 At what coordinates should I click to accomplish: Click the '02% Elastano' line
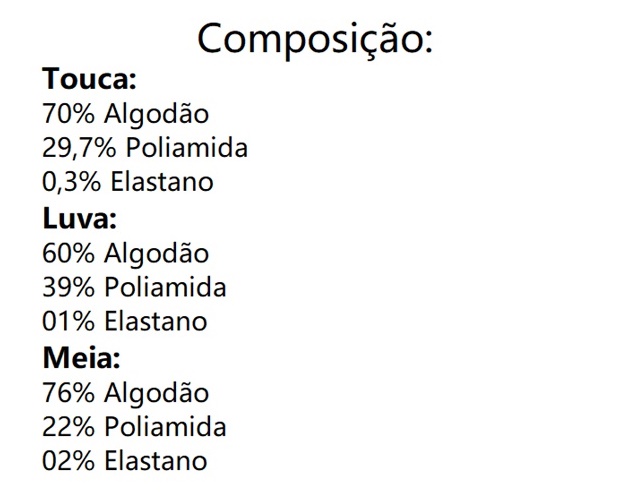pyautogui.click(x=125, y=461)
